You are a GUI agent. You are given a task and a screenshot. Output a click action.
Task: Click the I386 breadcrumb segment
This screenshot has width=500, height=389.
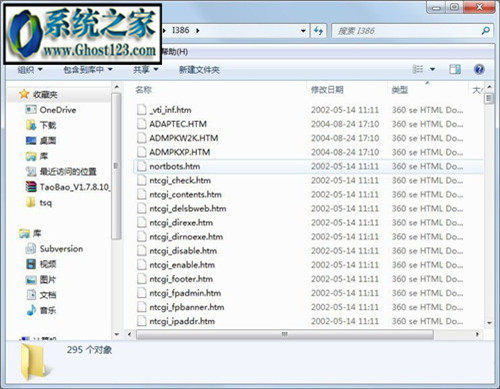(x=180, y=30)
